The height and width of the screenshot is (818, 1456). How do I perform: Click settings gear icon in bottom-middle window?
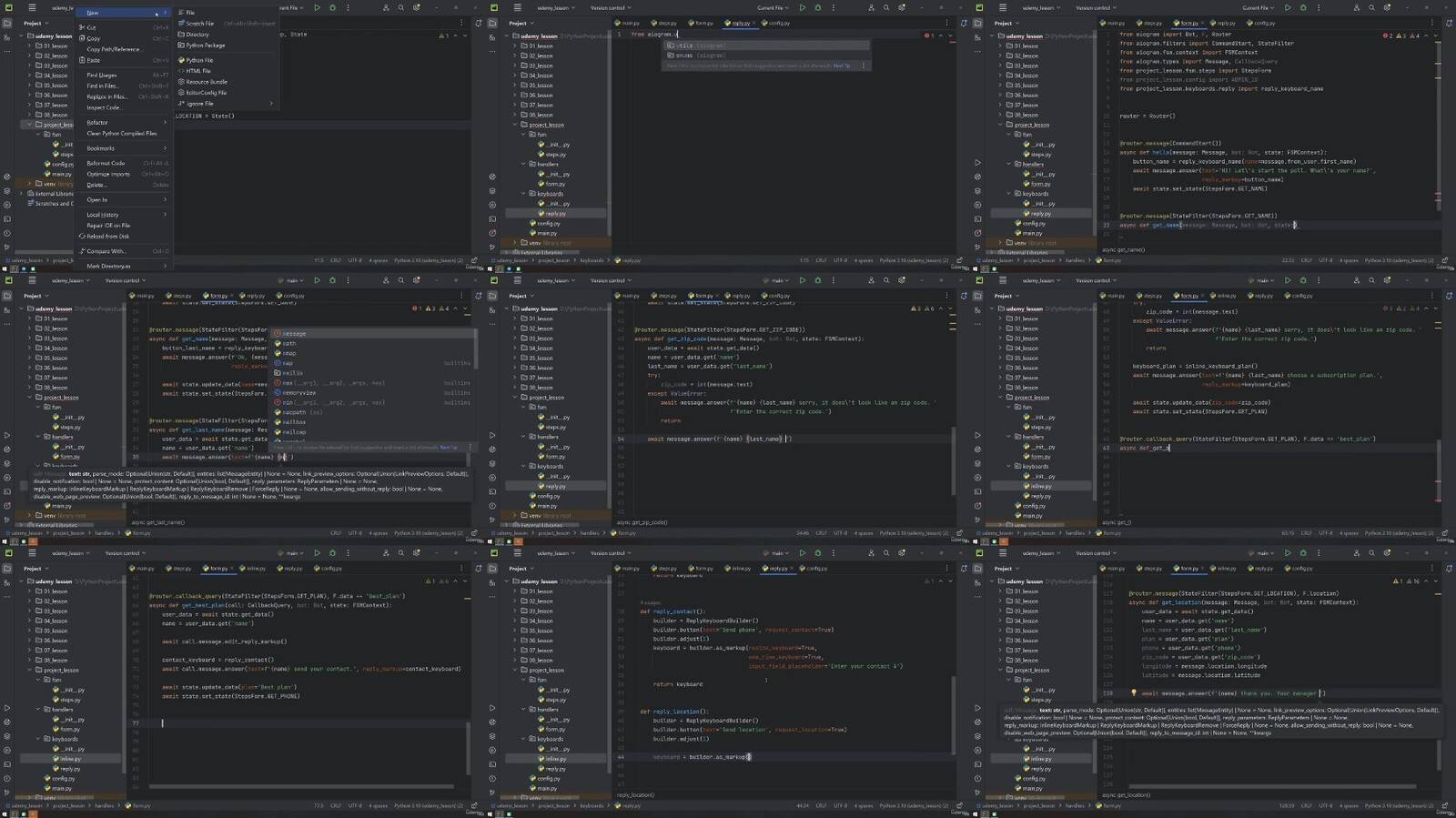[902, 553]
